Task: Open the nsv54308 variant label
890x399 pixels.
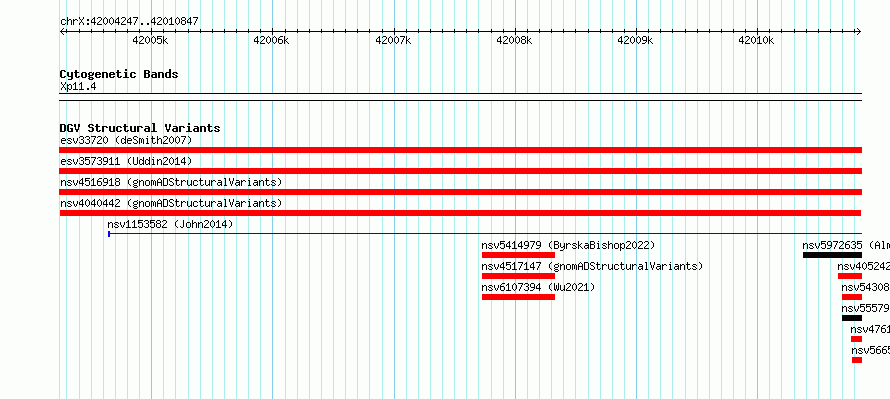Action: click(866, 287)
